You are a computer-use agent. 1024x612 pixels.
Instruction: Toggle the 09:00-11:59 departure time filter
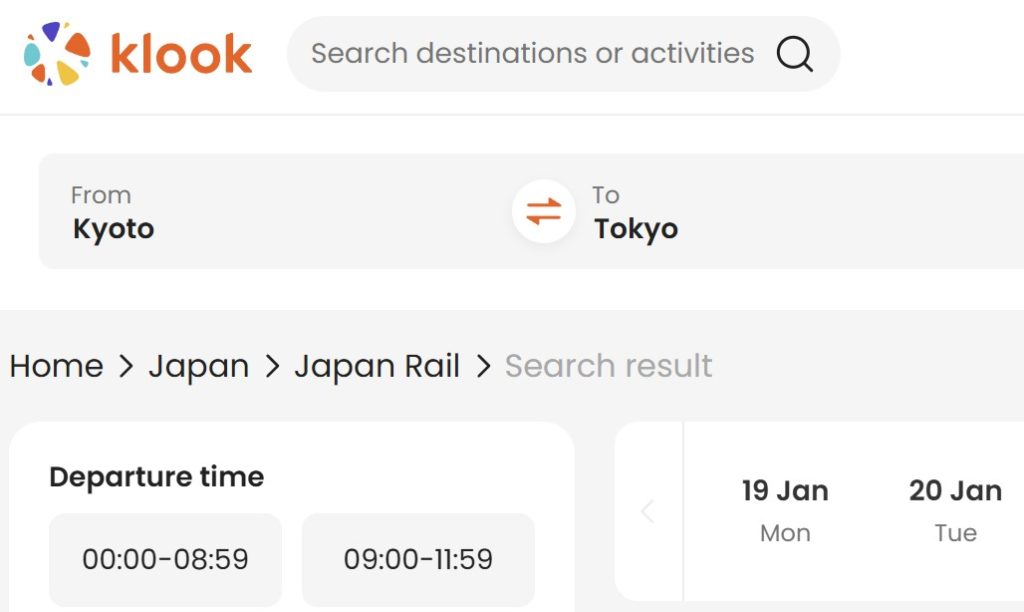(x=418, y=560)
